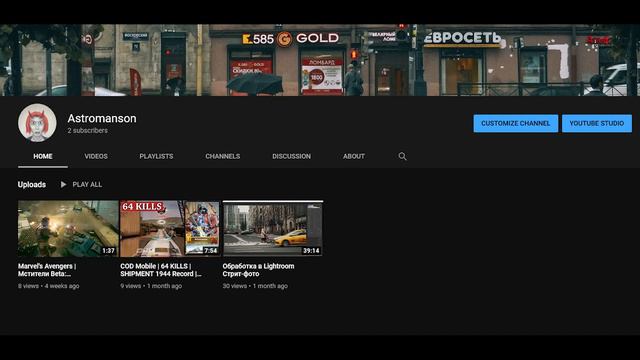Click the Marvel's Avengers video title
The width and height of the screenshot is (640, 360).
[x=47, y=270]
